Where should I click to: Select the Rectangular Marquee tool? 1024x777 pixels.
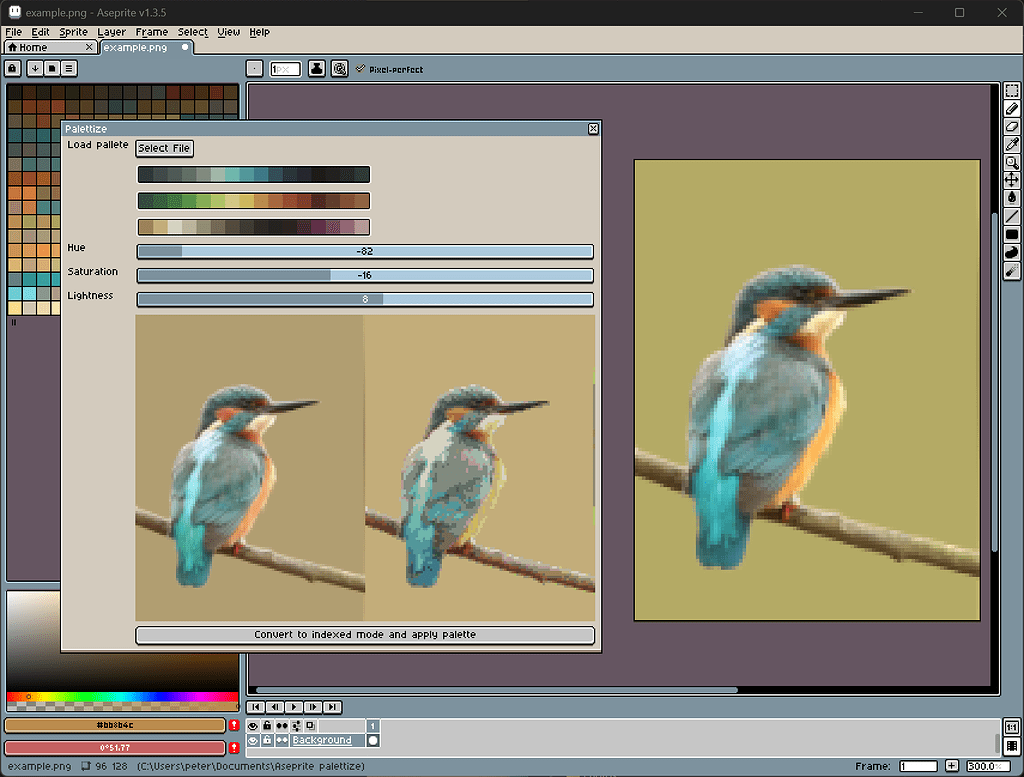click(1011, 91)
